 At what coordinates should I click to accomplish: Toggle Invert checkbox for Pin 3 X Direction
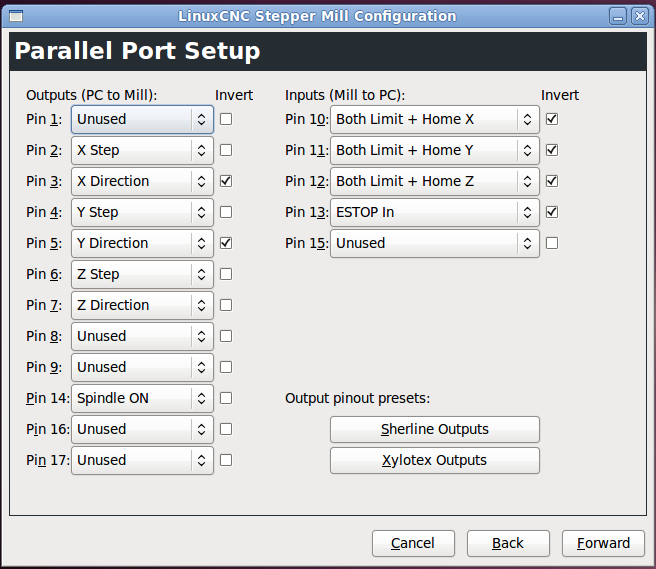[226, 181]
